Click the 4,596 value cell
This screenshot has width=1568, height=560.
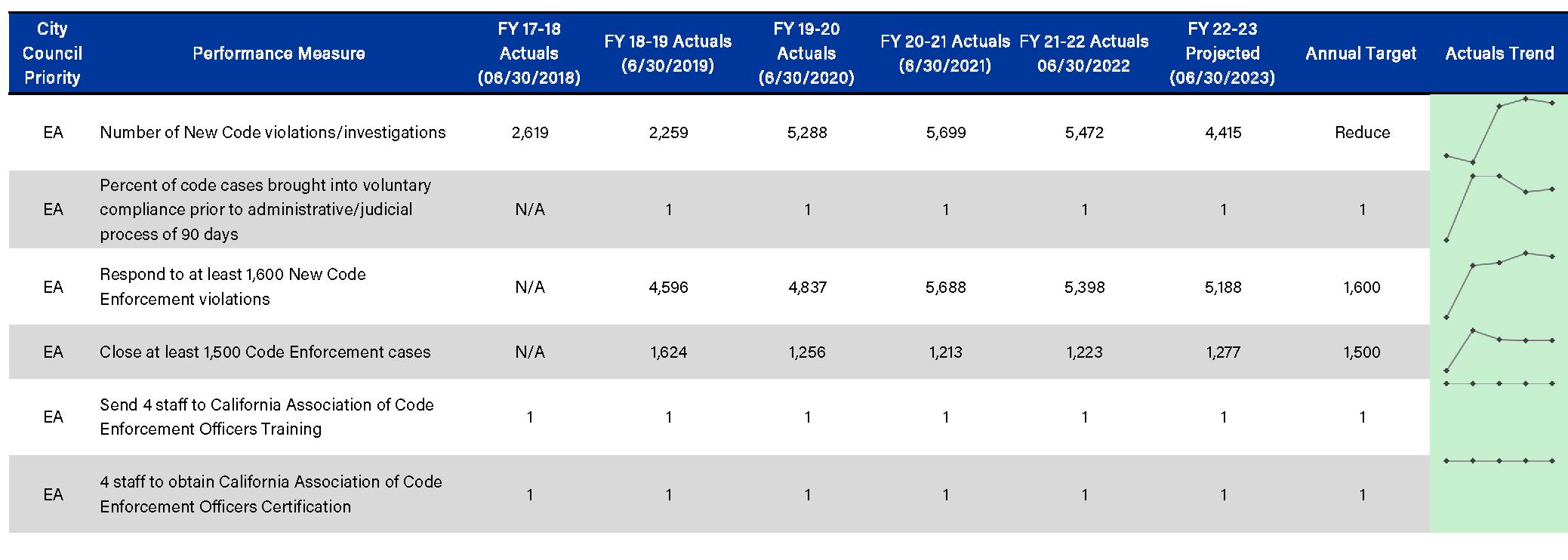[x=668, y=288]
